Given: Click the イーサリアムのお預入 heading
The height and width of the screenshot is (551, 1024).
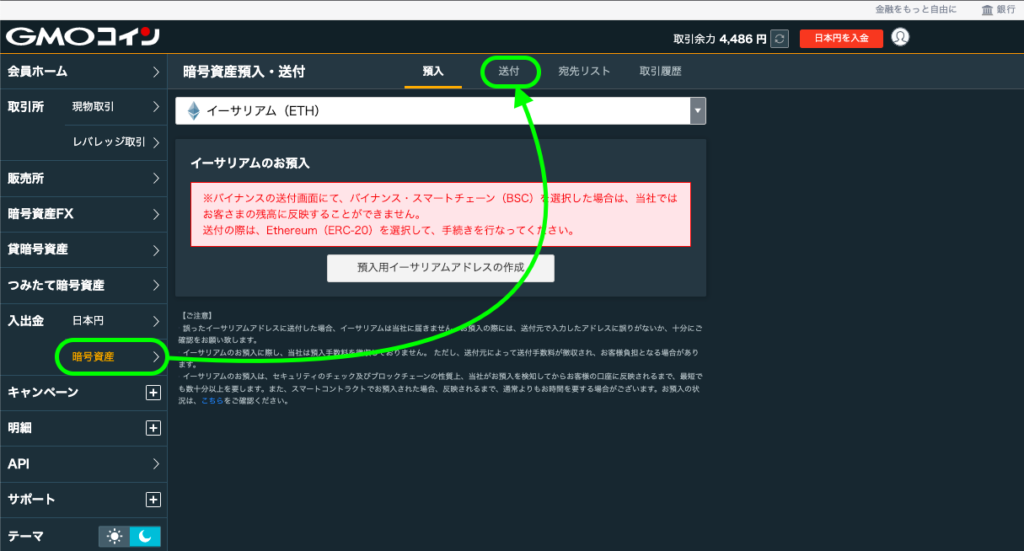Looking at the screenshot, I should (x=249, y=163).
